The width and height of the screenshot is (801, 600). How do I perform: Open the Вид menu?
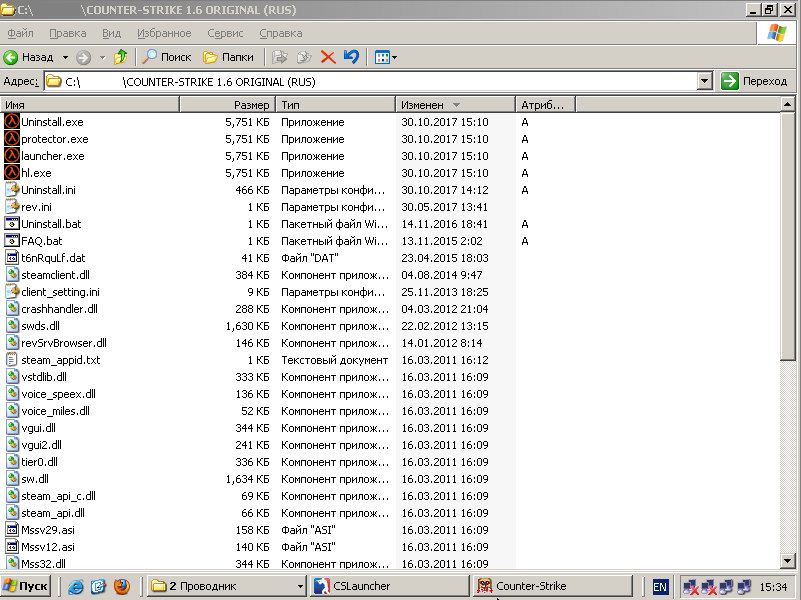pos(111,33)
